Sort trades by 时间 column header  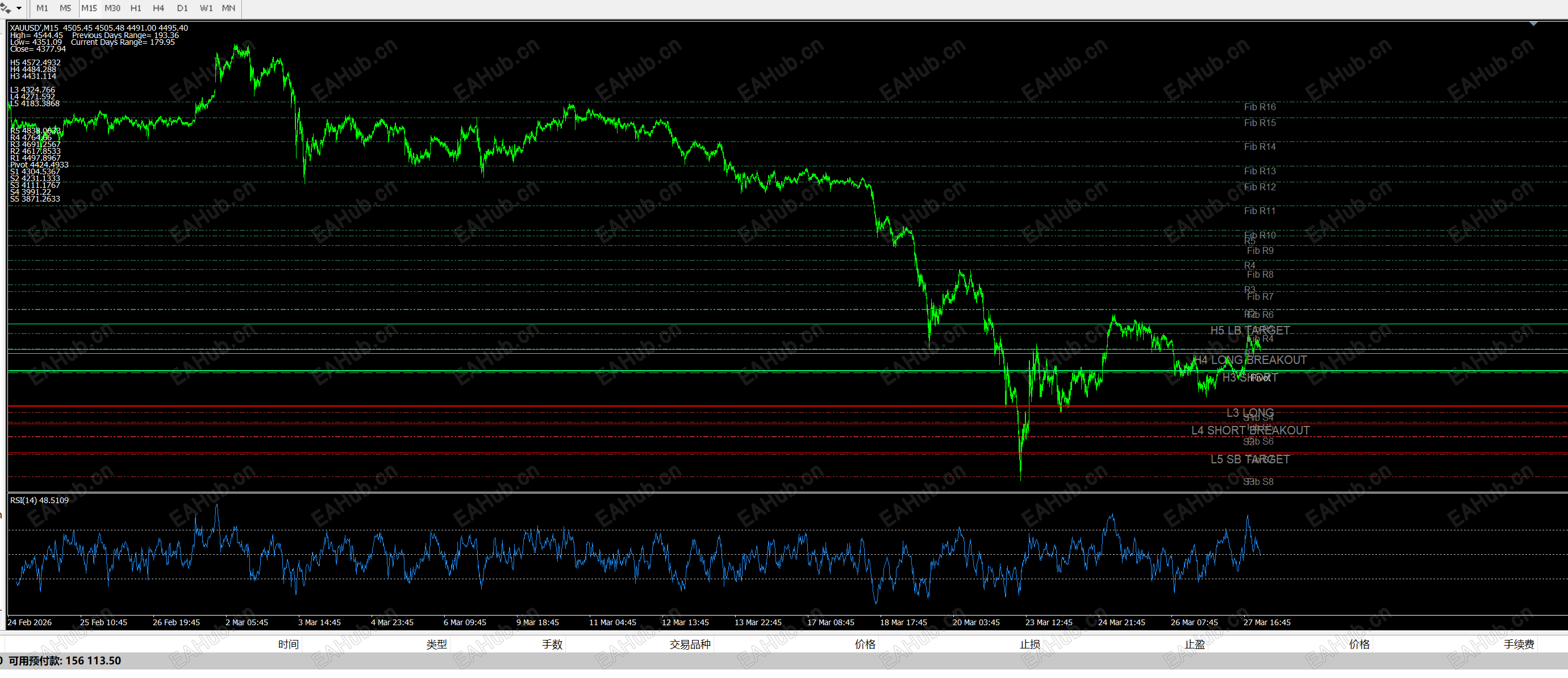click(x=288, y=644)
